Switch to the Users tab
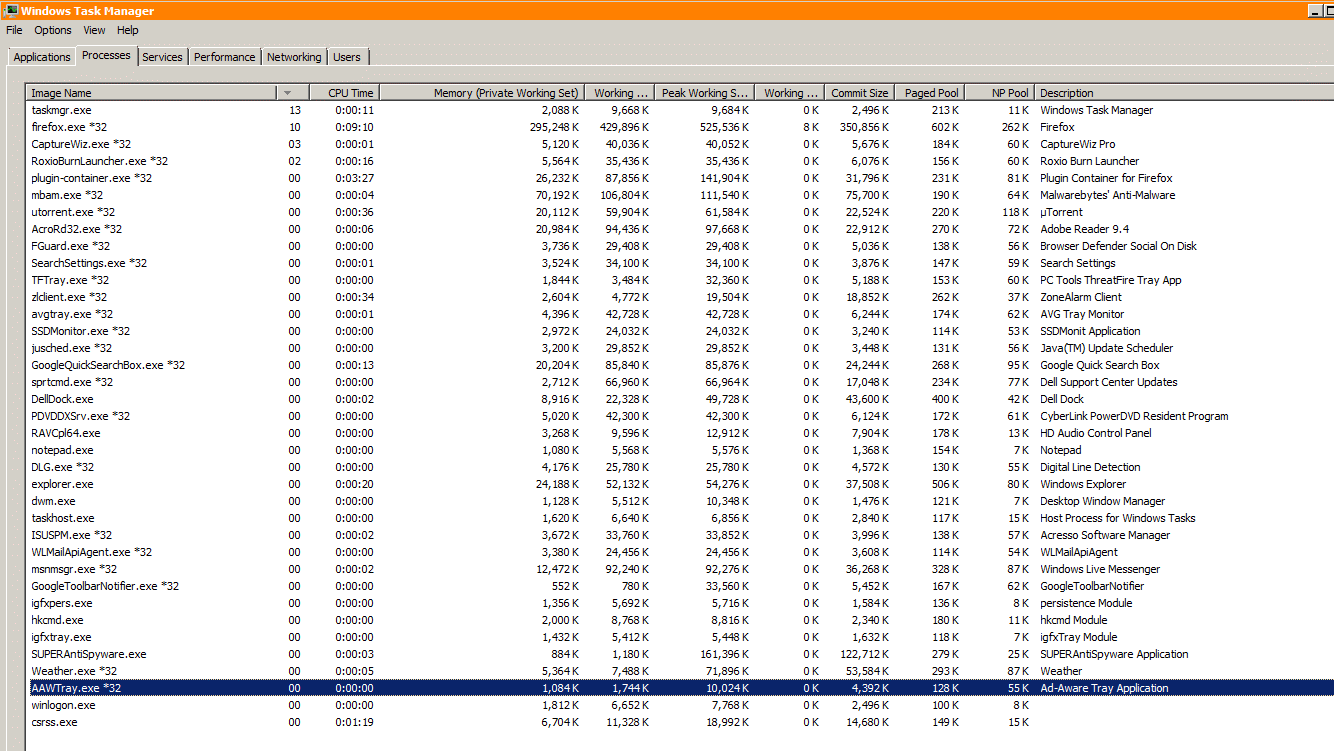 point(347,57)
